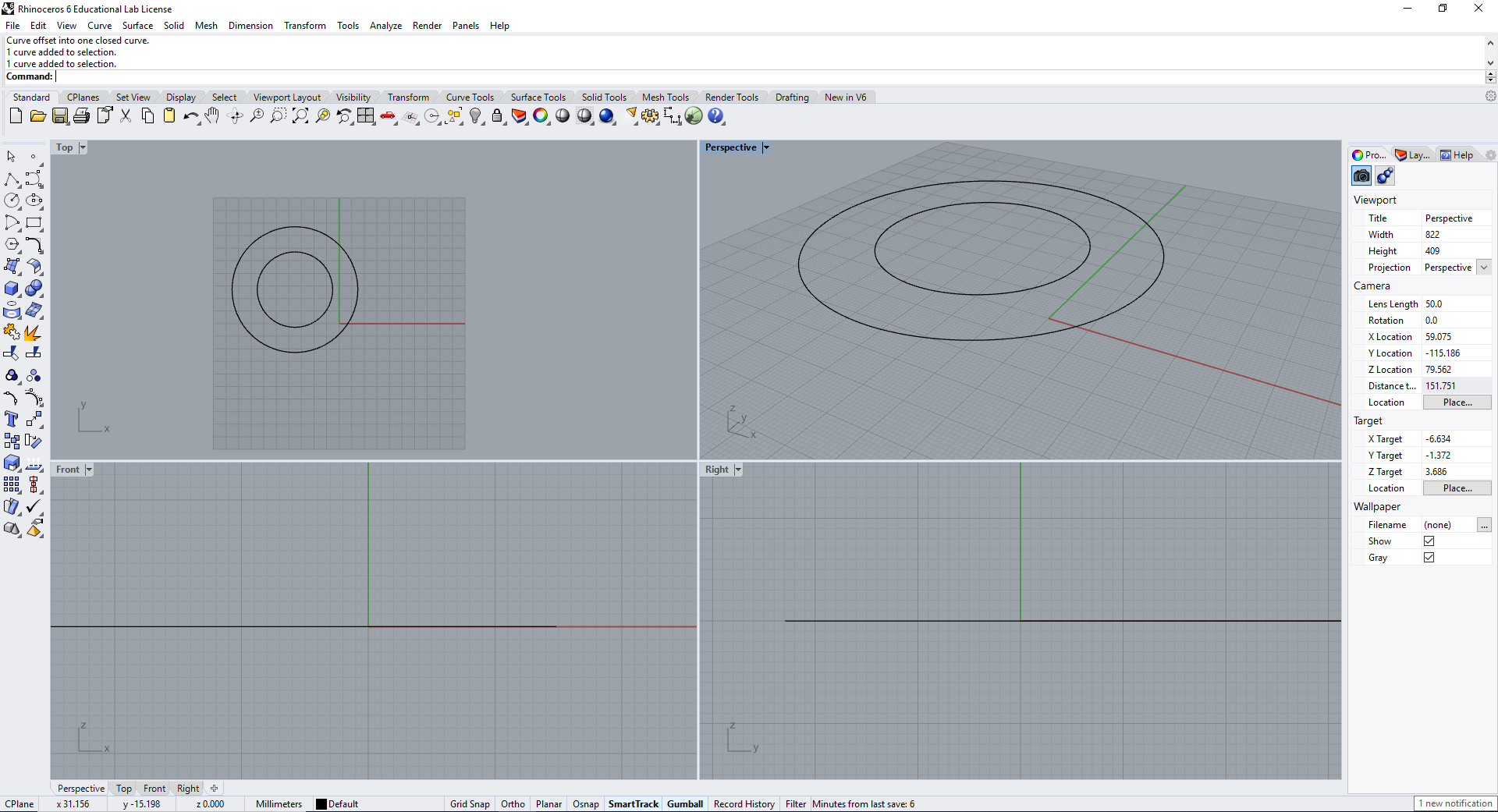Select the Polyline tool in left sidebar
This screenshot has height=812, width=1498.
(x=12, y=179)
